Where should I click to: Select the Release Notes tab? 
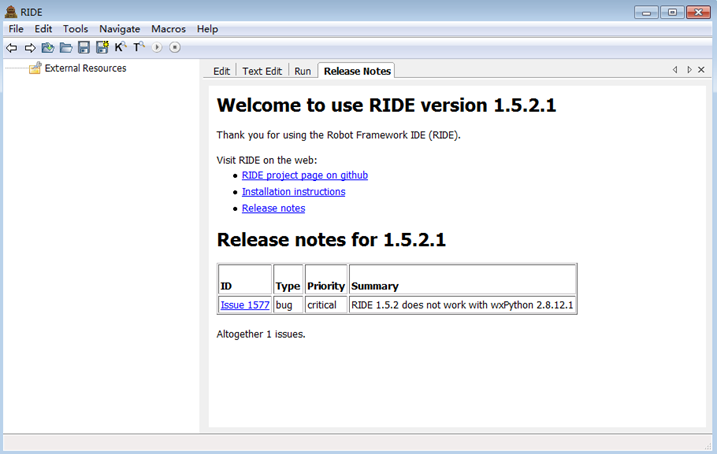tap(357, 71)
